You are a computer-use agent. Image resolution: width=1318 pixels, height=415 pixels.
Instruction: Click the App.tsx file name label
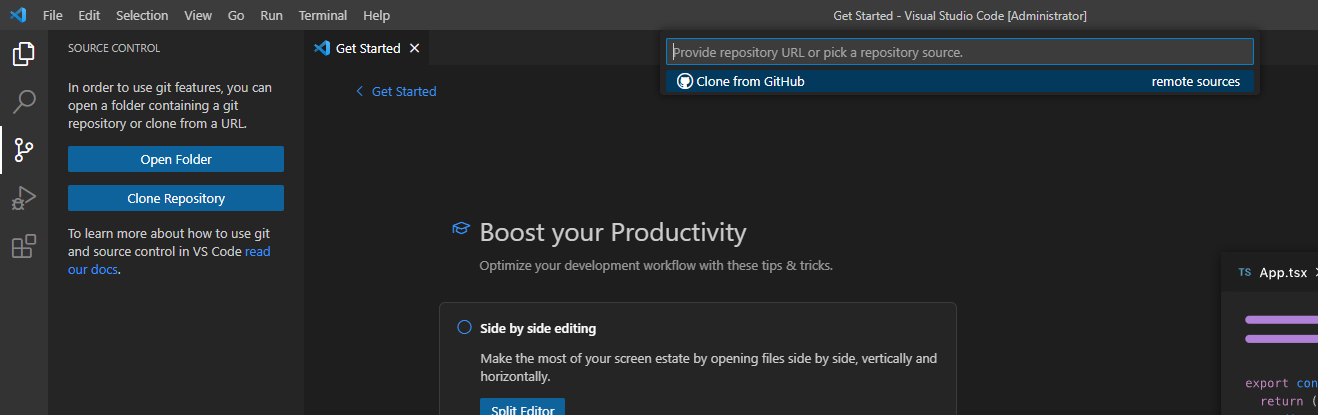(1283, 273)
